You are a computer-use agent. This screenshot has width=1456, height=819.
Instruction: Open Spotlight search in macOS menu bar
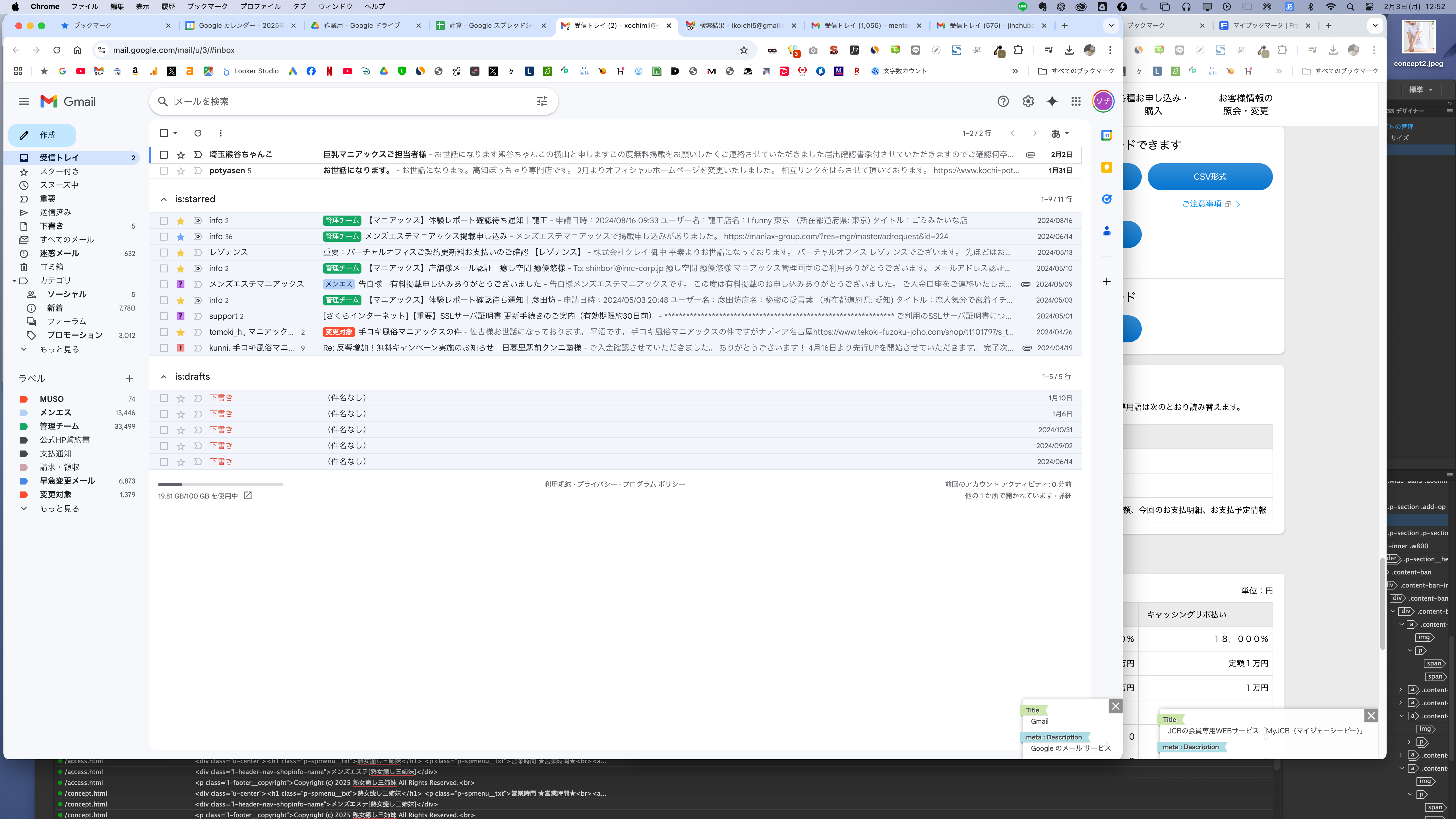pyautogui.click(x=1350, y=7)
